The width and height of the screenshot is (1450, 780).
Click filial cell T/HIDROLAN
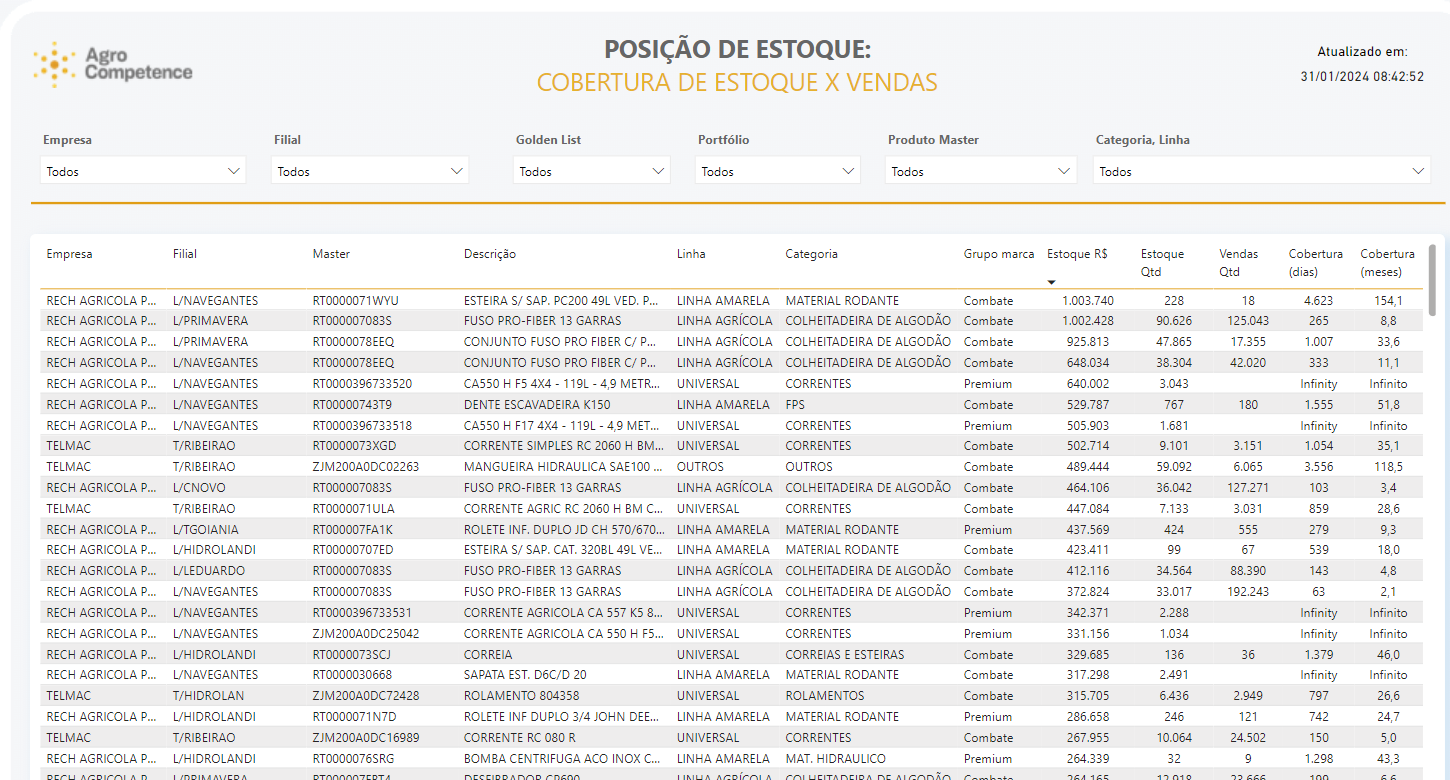pos(208,696)
